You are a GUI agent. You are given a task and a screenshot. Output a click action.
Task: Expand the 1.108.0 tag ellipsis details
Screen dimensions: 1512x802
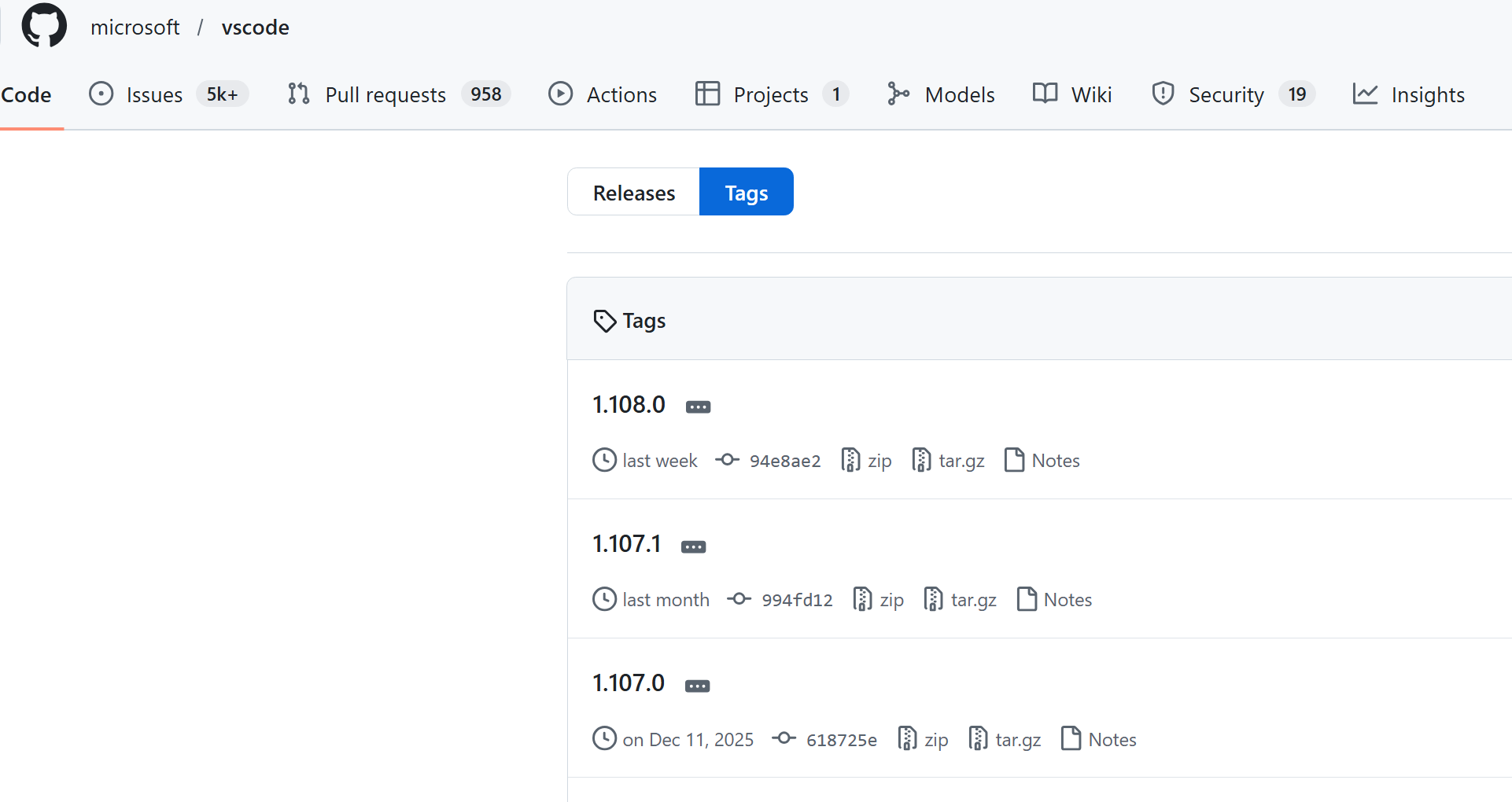(x=698, y=407)
